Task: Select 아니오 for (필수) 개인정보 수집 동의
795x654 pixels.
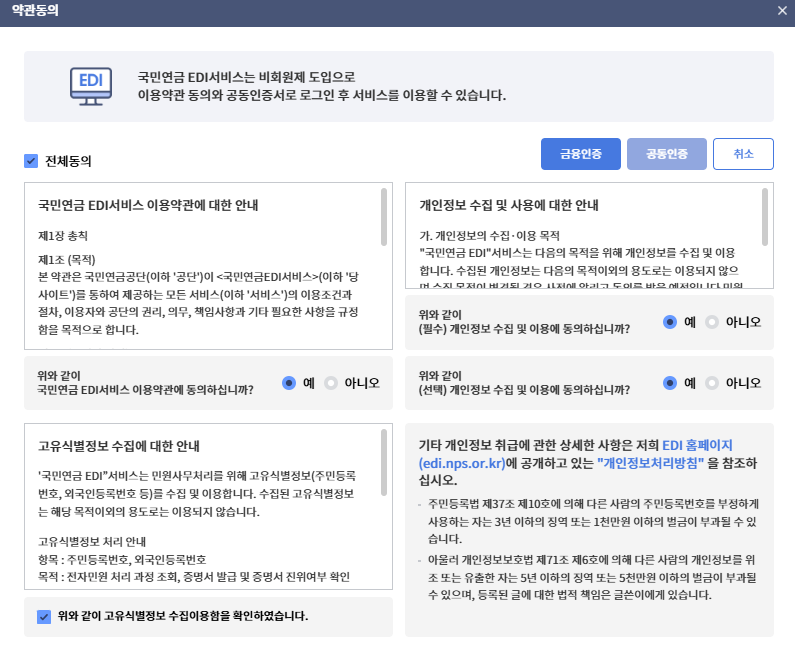Action: coord(712,322)
